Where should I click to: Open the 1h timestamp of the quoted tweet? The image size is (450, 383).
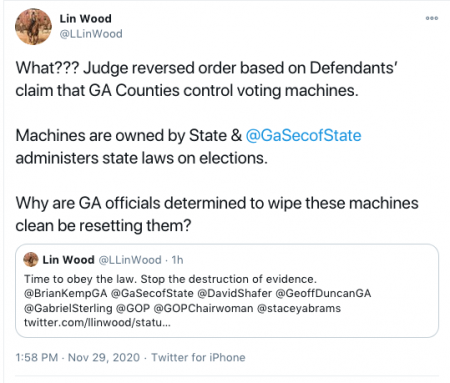(x=177, y=260)
